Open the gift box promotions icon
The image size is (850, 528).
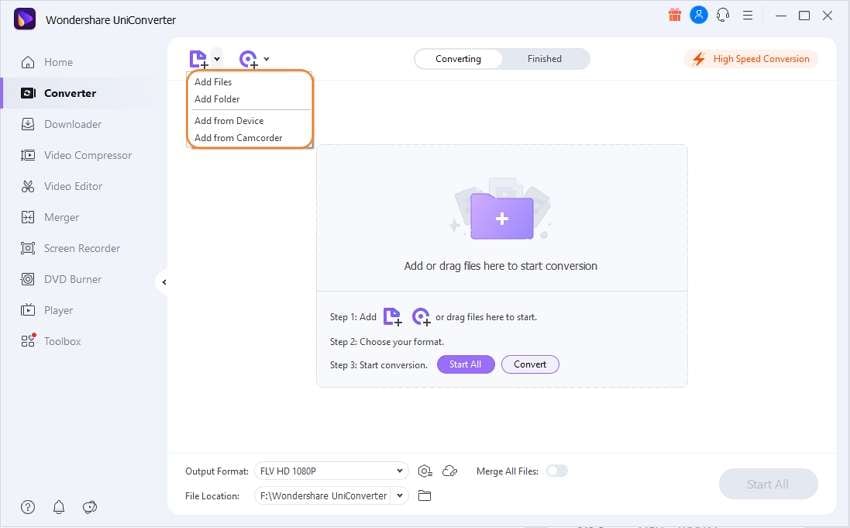[x=674, y=15]
